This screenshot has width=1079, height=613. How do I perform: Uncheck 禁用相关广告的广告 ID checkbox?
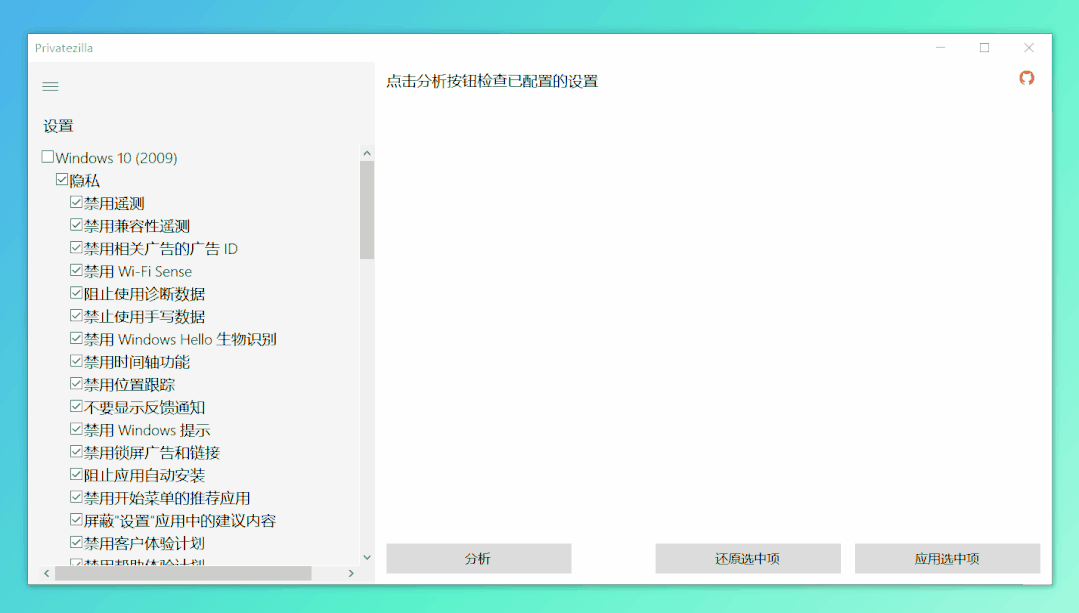tap(76, 248)
